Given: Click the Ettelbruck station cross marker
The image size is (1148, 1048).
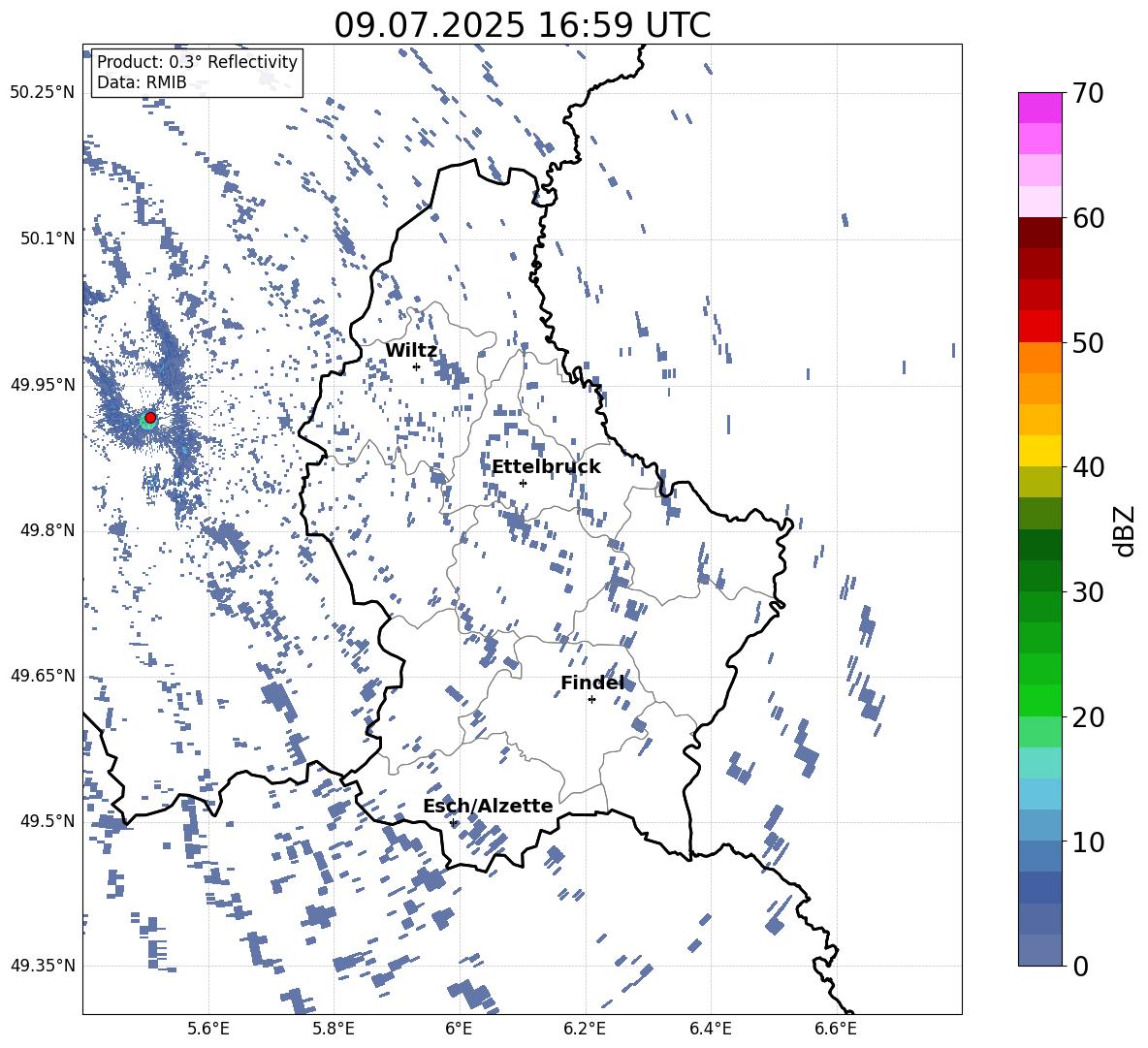Looking at the screenshot, I should 523,483.
